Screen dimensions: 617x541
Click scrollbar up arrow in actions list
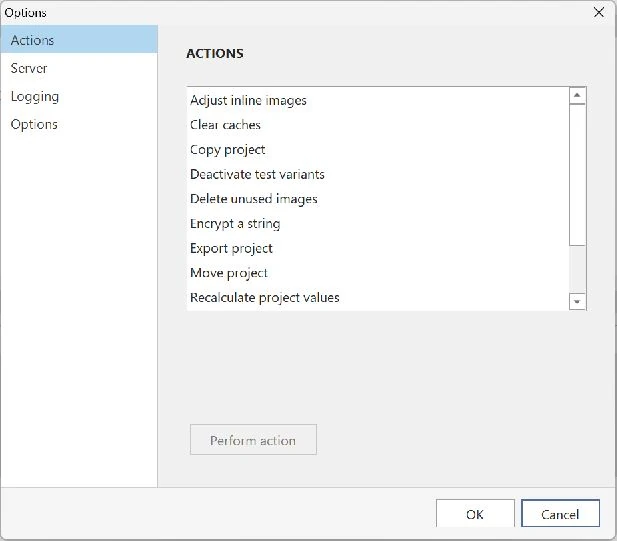[x=577, y=96]
